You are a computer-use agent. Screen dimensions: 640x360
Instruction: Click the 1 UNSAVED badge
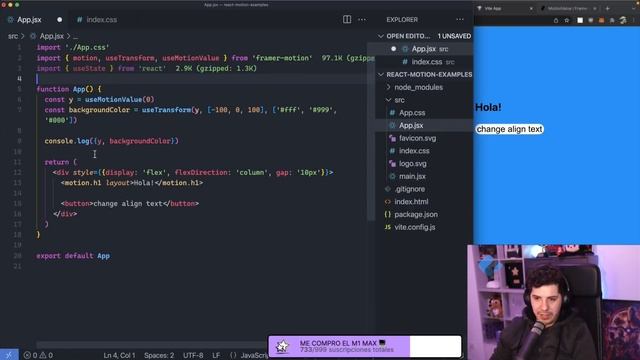pyautogui.click(x=454, y=36)
